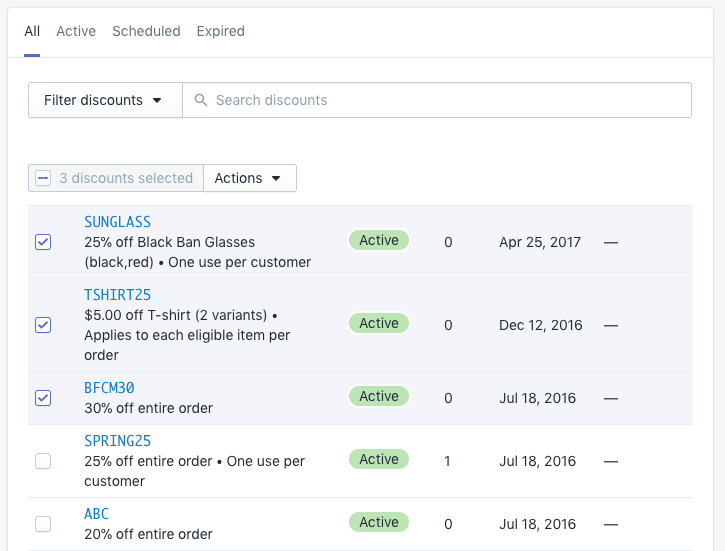This screenshot has height=551, width=725.
Task: Switch to the All tab
Action: [x=32, y=31]
